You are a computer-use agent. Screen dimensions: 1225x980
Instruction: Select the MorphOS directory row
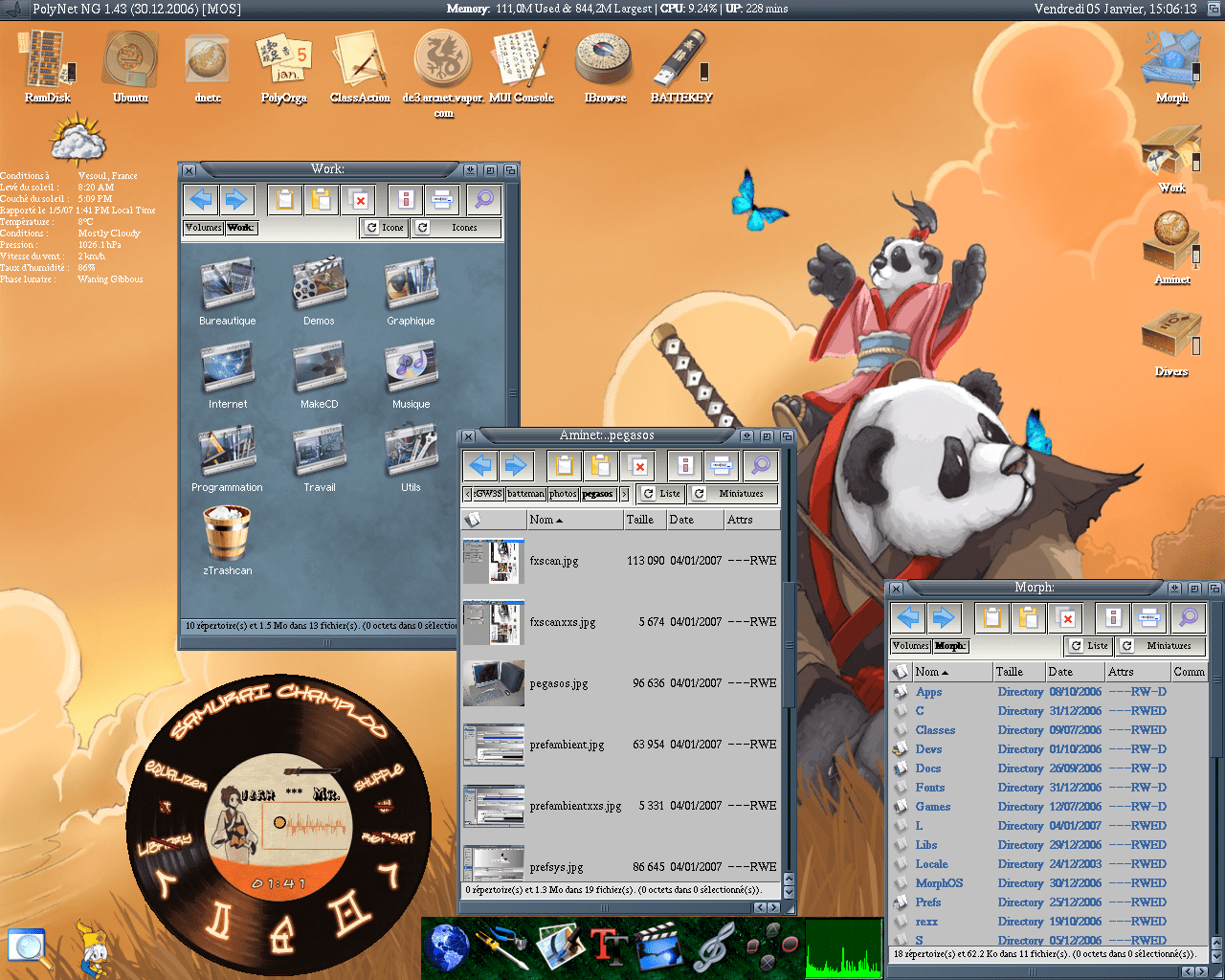point(1051,883)
